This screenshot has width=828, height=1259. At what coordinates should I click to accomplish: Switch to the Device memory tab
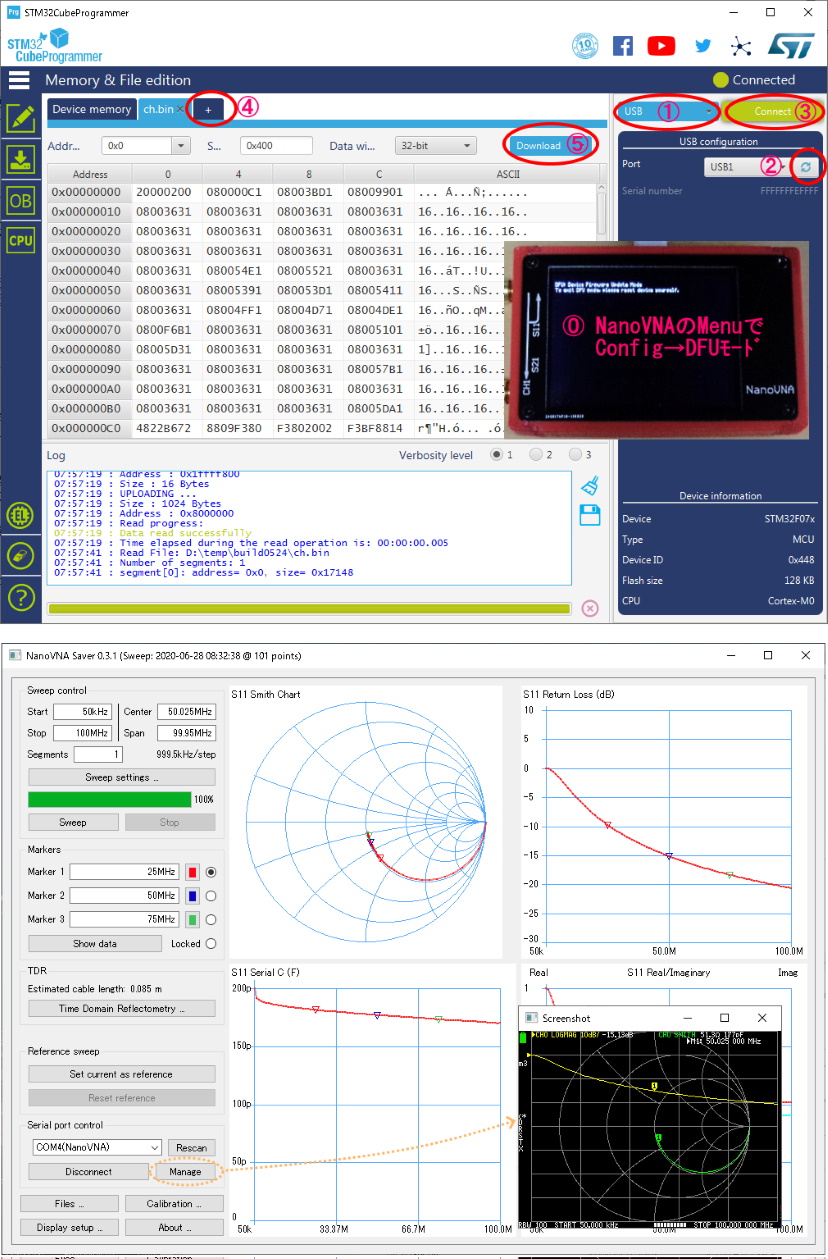point(91,109)
